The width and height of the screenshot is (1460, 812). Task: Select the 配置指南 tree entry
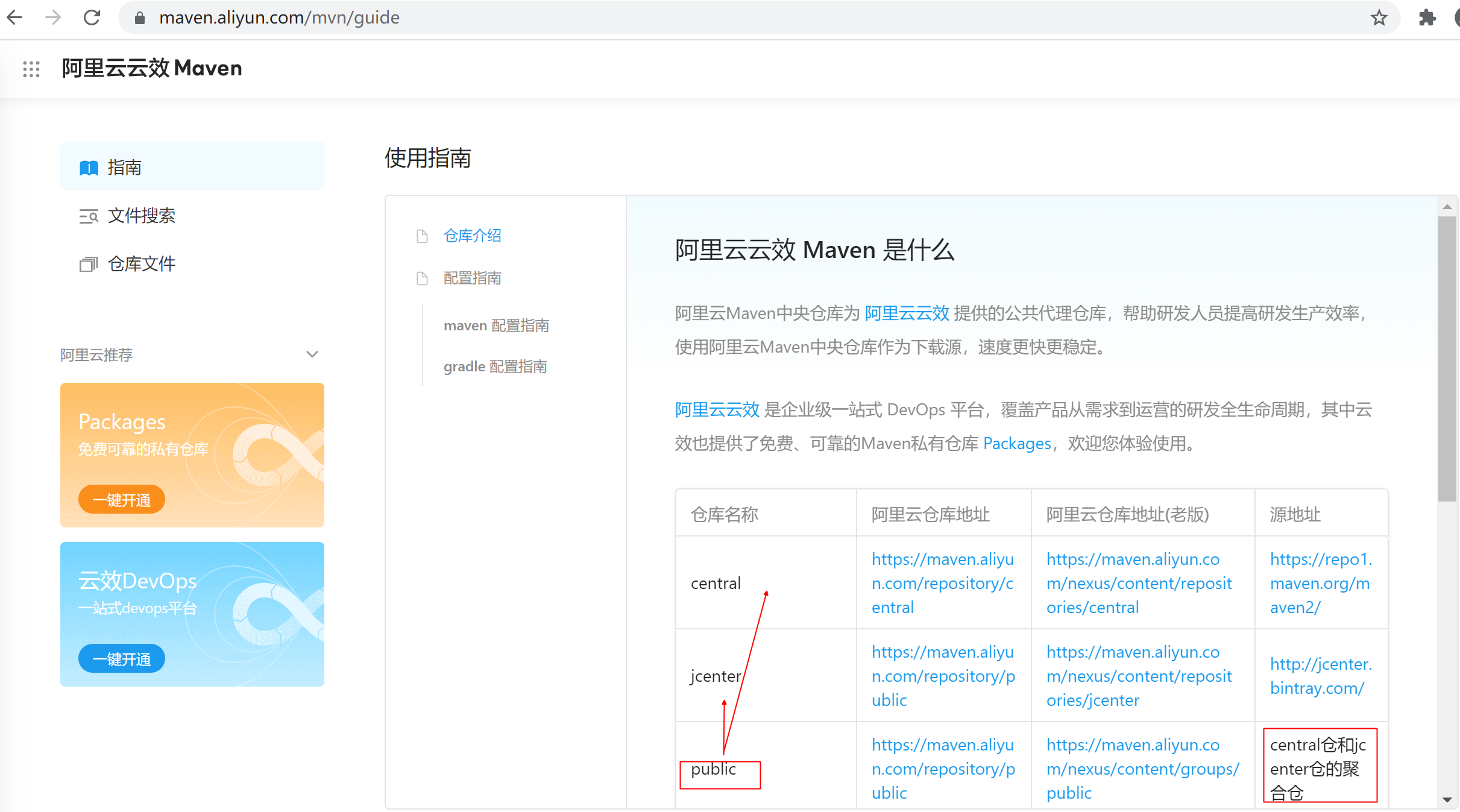click(472, 278)
